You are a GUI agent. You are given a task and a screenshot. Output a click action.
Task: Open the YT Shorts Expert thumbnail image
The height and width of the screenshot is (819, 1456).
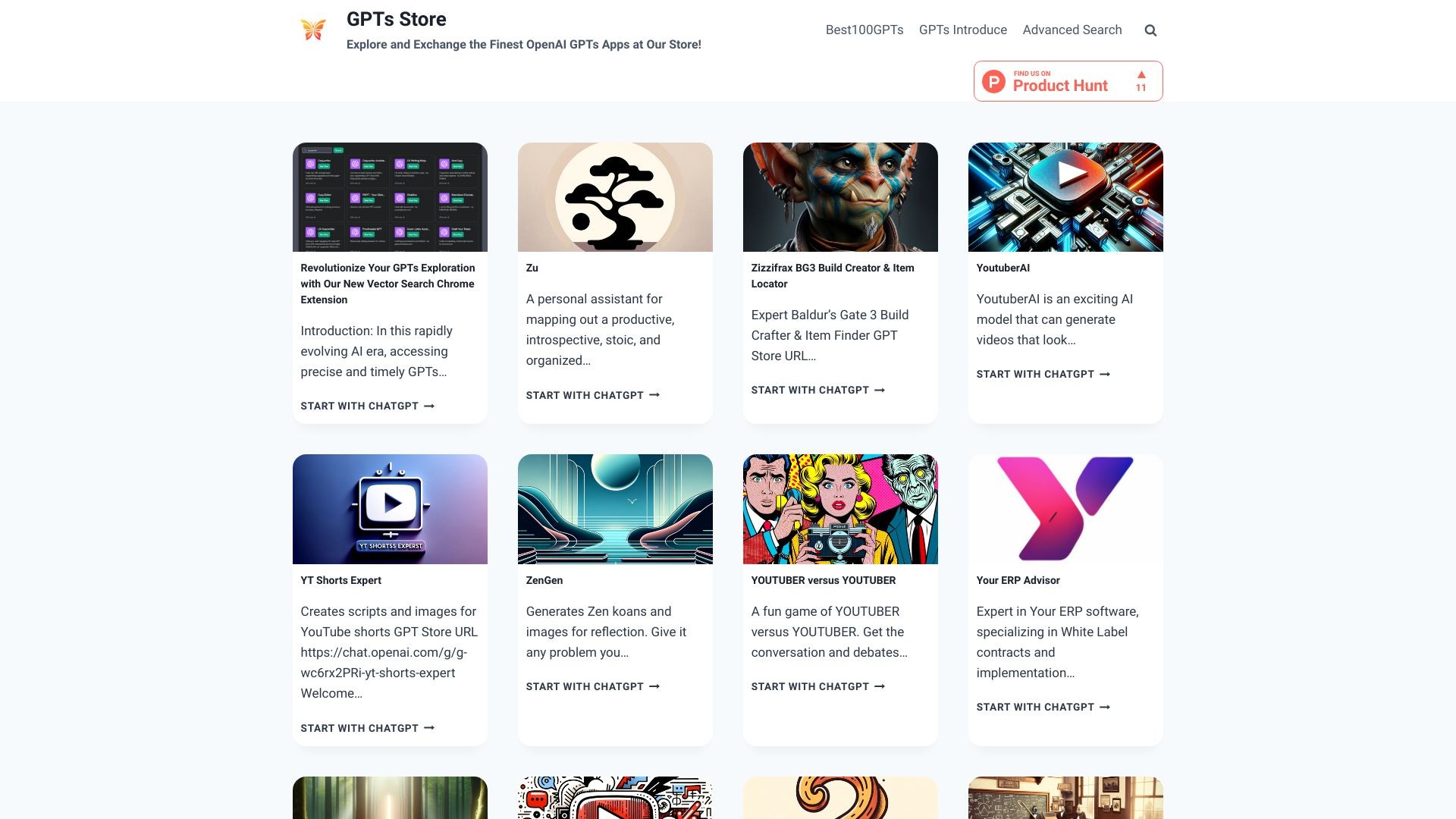point(390,509)
